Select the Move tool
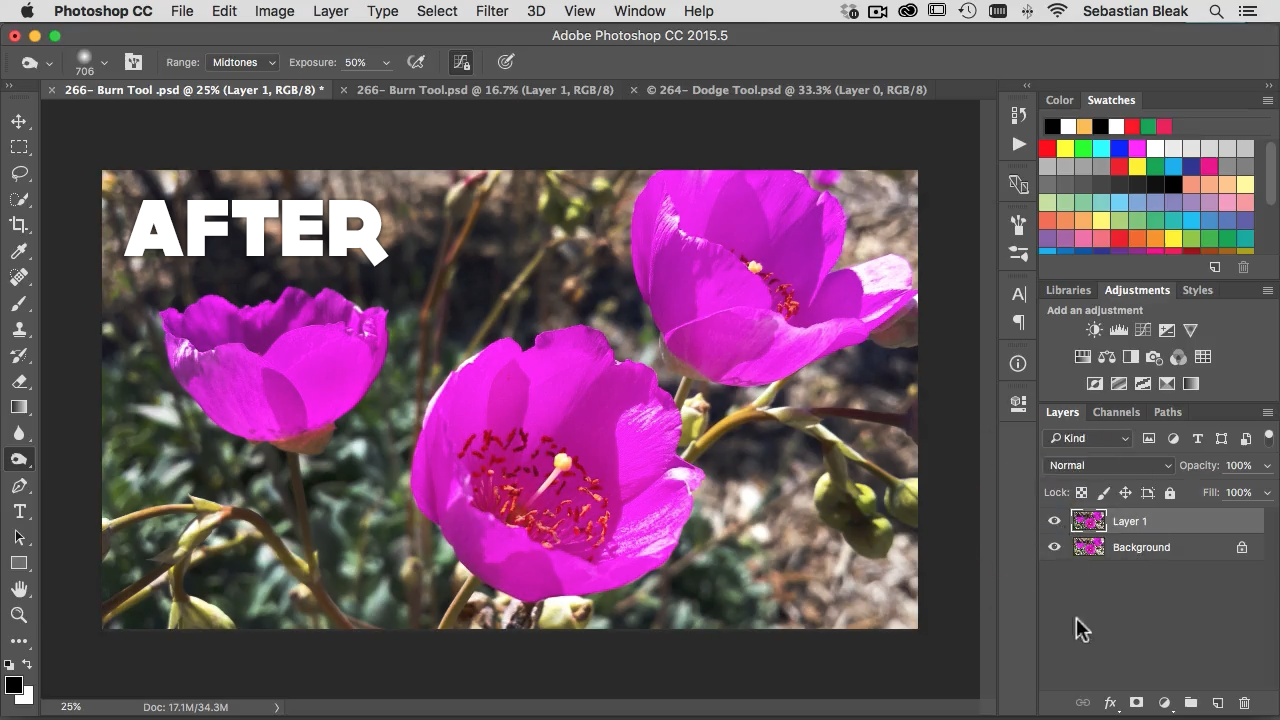The height and width of the screenshot is (720, 1280). (x=19, y=121)
